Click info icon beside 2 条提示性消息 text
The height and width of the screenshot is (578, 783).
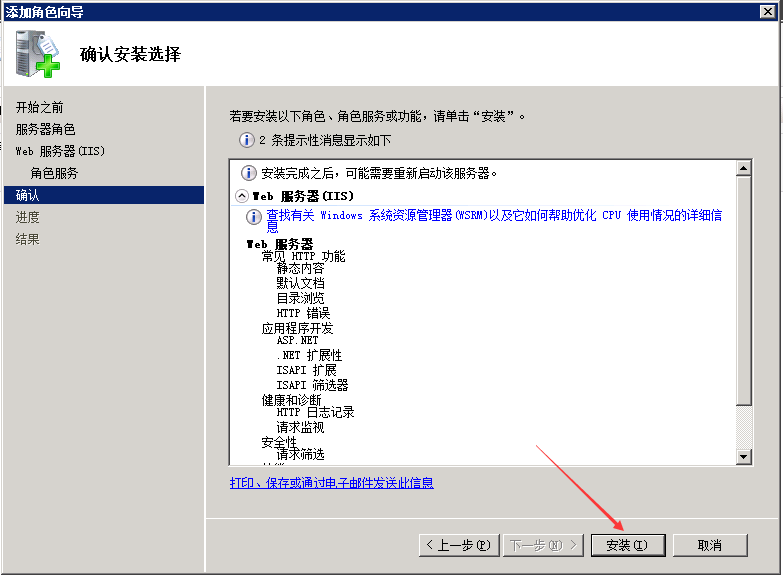click(246, 141)
